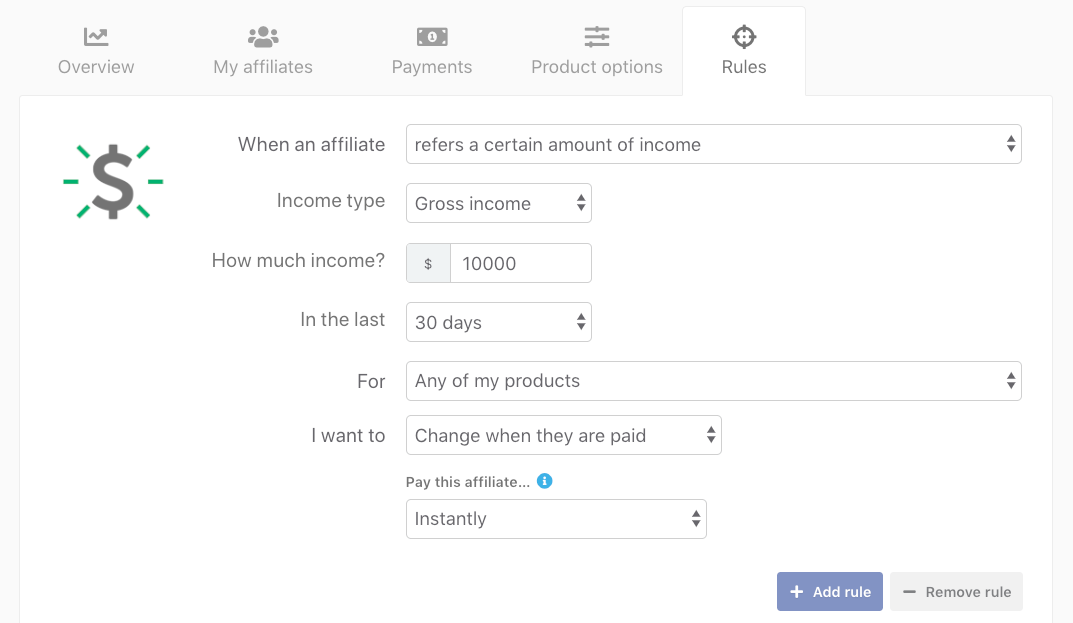
Task: Click the Remove rule button
Action: point(957,592)
